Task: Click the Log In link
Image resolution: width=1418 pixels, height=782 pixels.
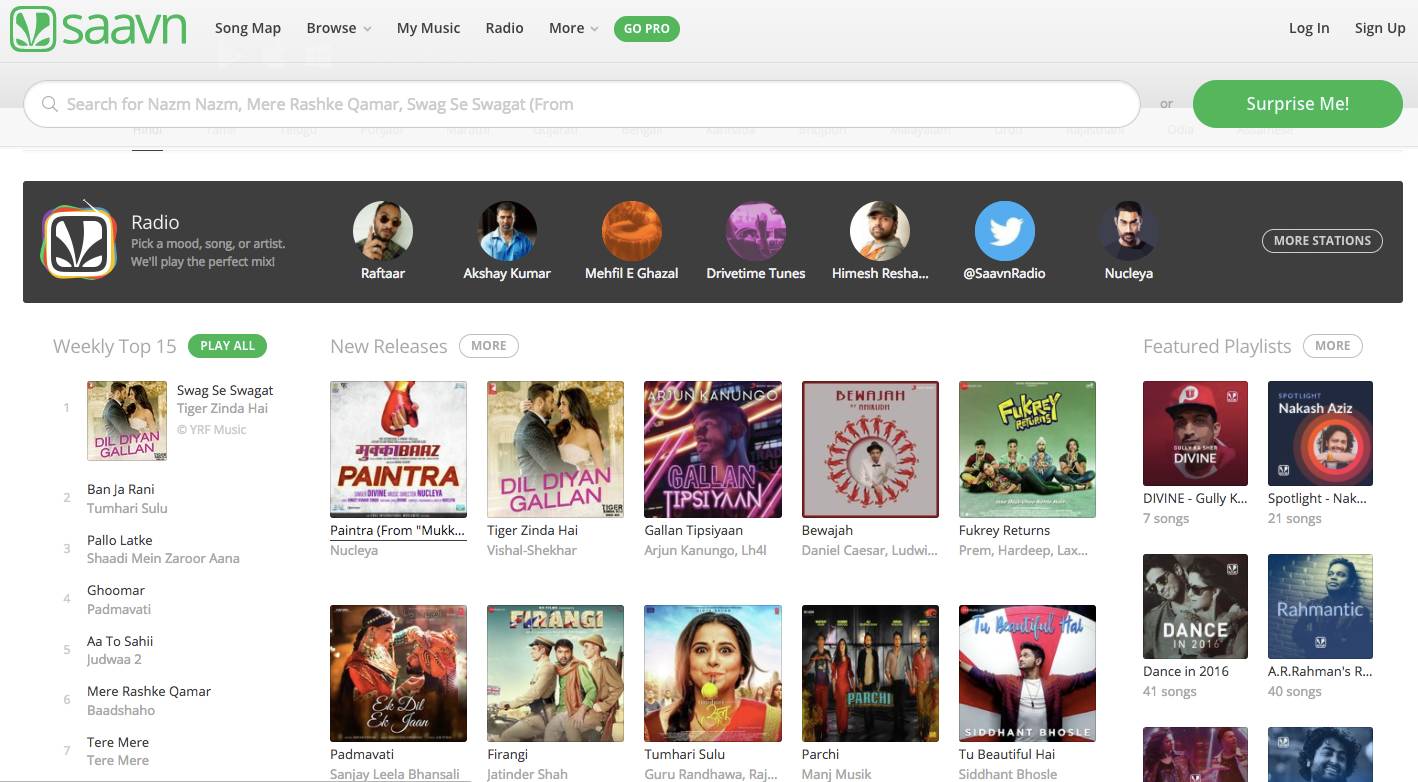Action: 1309,28
